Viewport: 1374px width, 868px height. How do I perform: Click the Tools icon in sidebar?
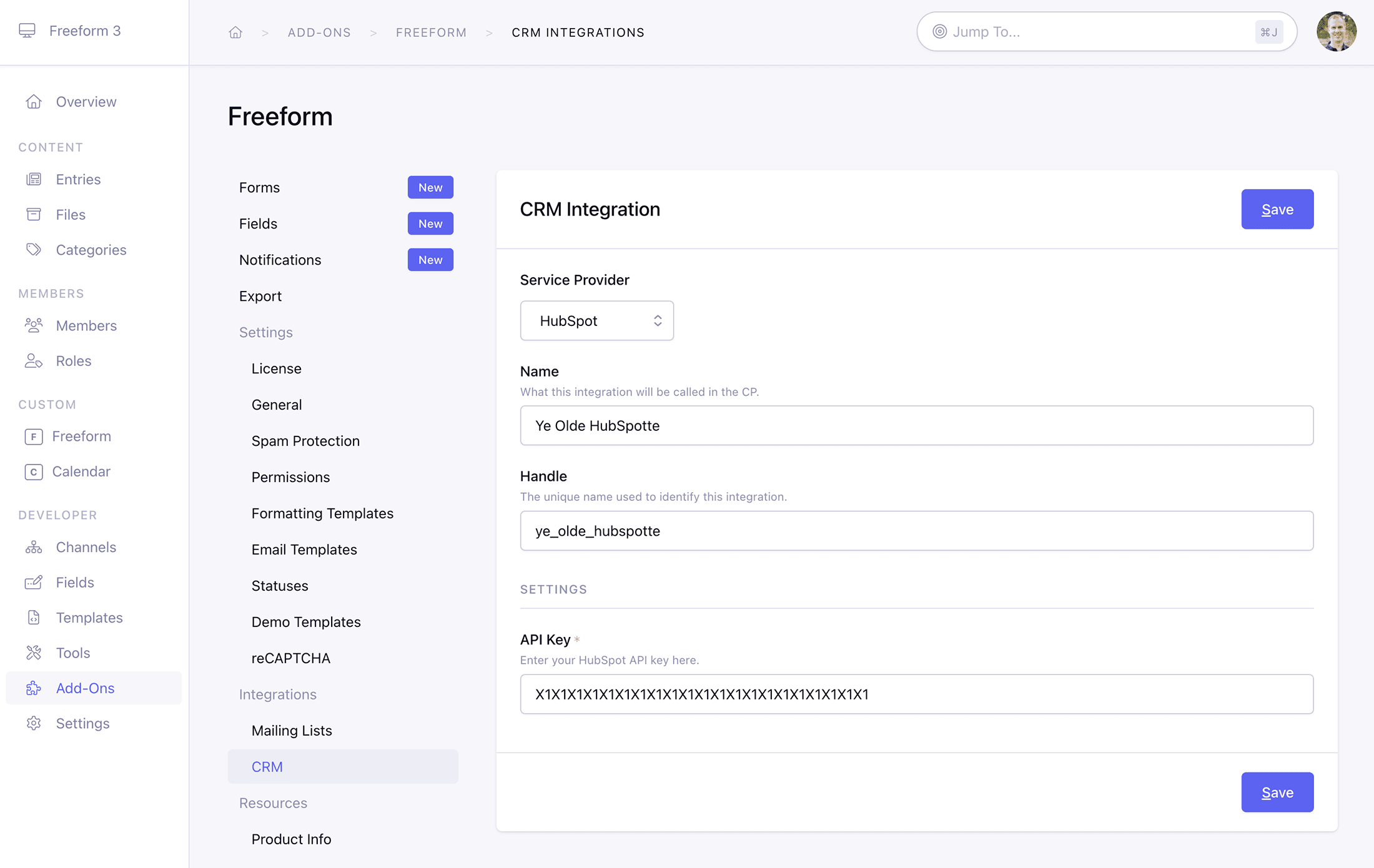pos(34,652)
